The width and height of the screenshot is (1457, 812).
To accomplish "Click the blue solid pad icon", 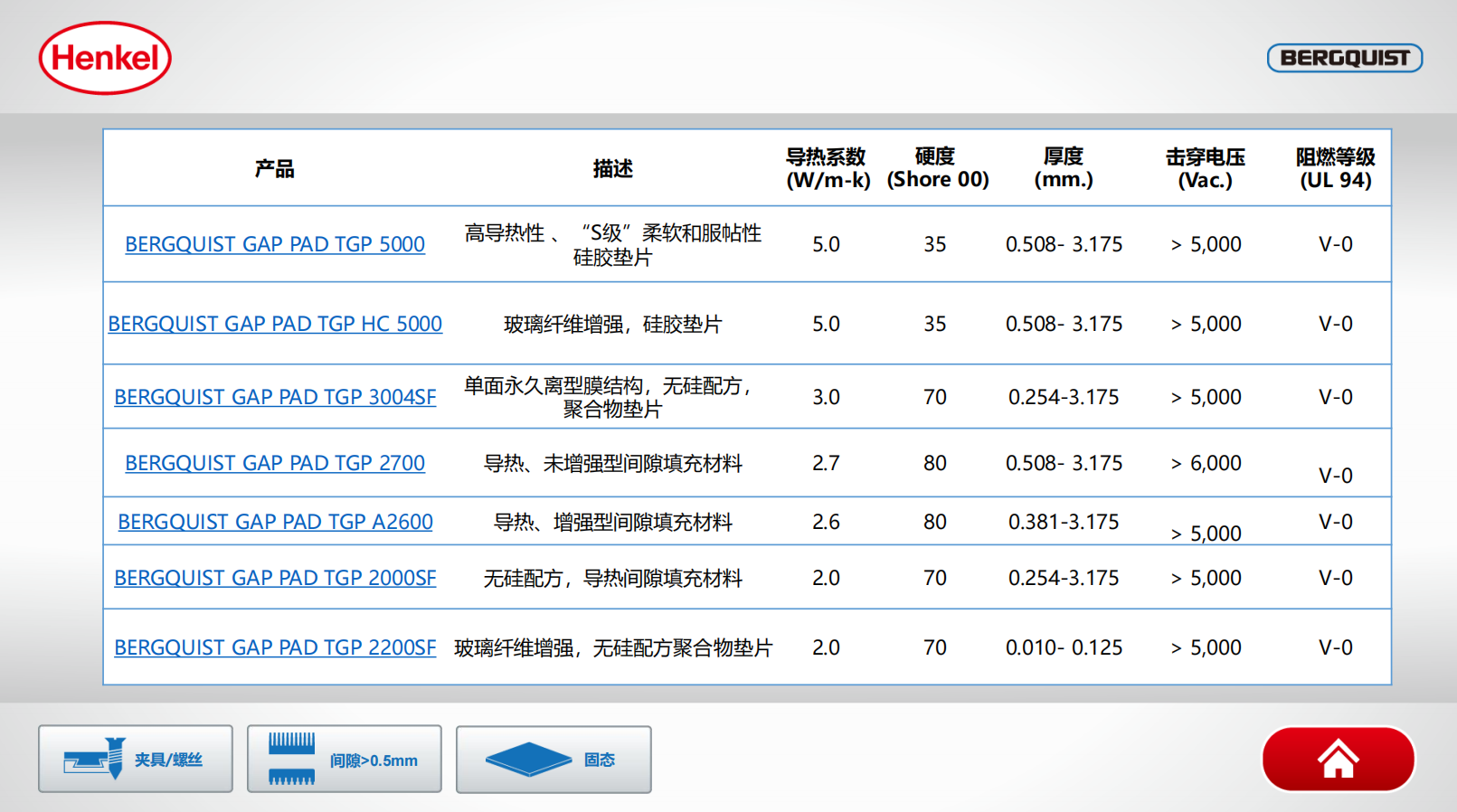I will [528, 760].
